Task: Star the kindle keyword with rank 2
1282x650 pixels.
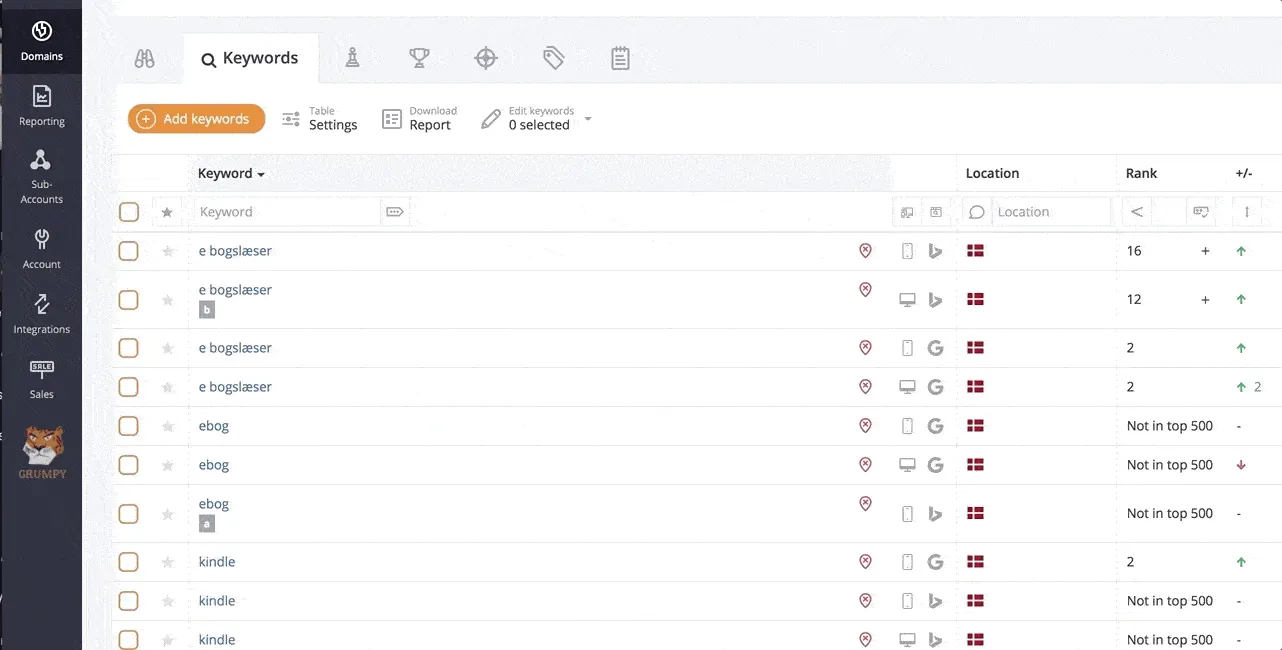Action: (x=167, y=561)
